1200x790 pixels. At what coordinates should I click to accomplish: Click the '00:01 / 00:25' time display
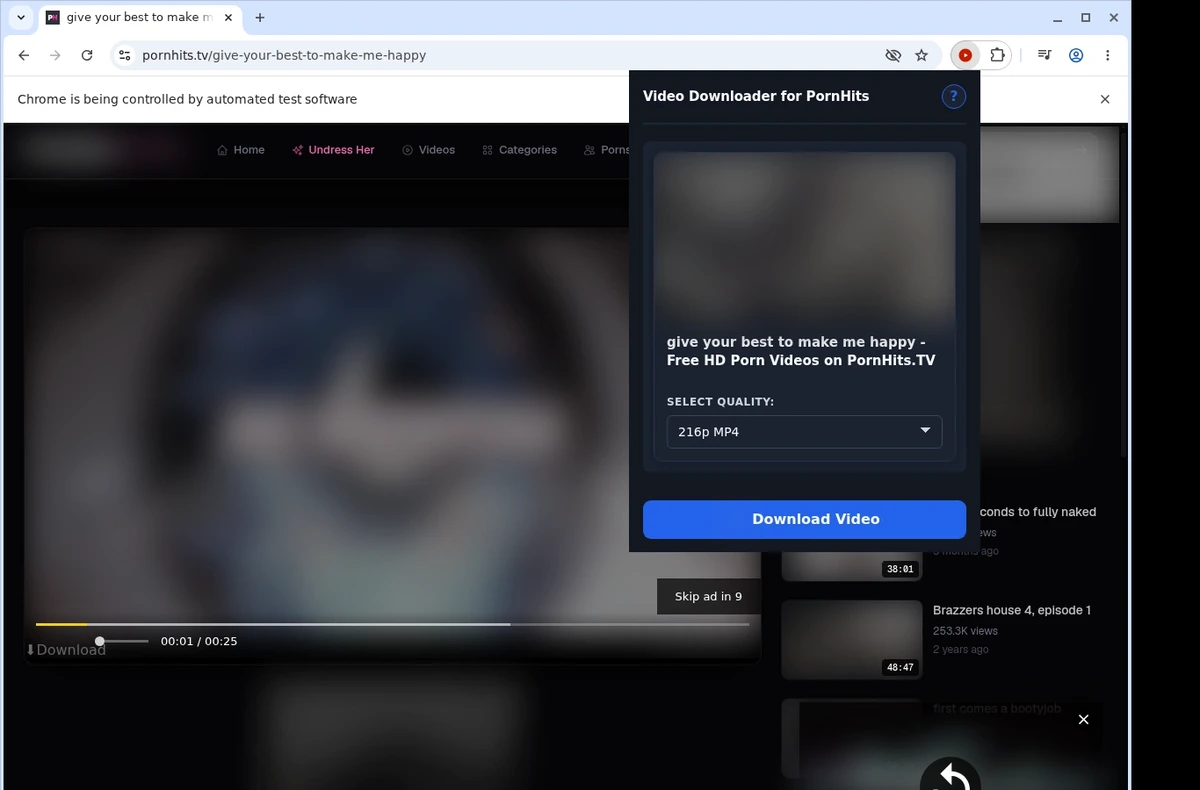[x=199, y=641]
